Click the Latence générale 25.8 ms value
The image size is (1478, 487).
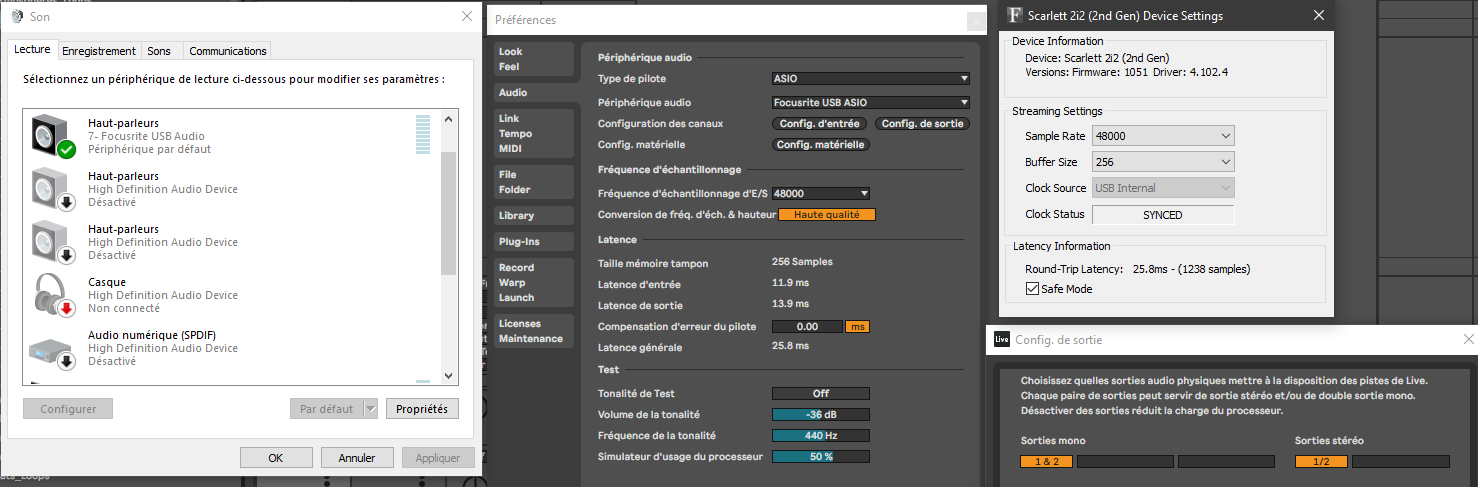(x=790, y=347)
